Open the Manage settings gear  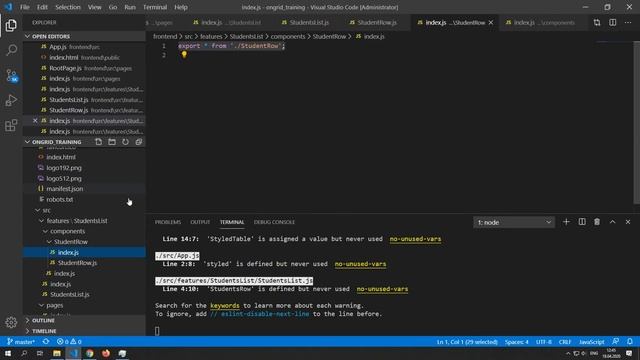11,322
